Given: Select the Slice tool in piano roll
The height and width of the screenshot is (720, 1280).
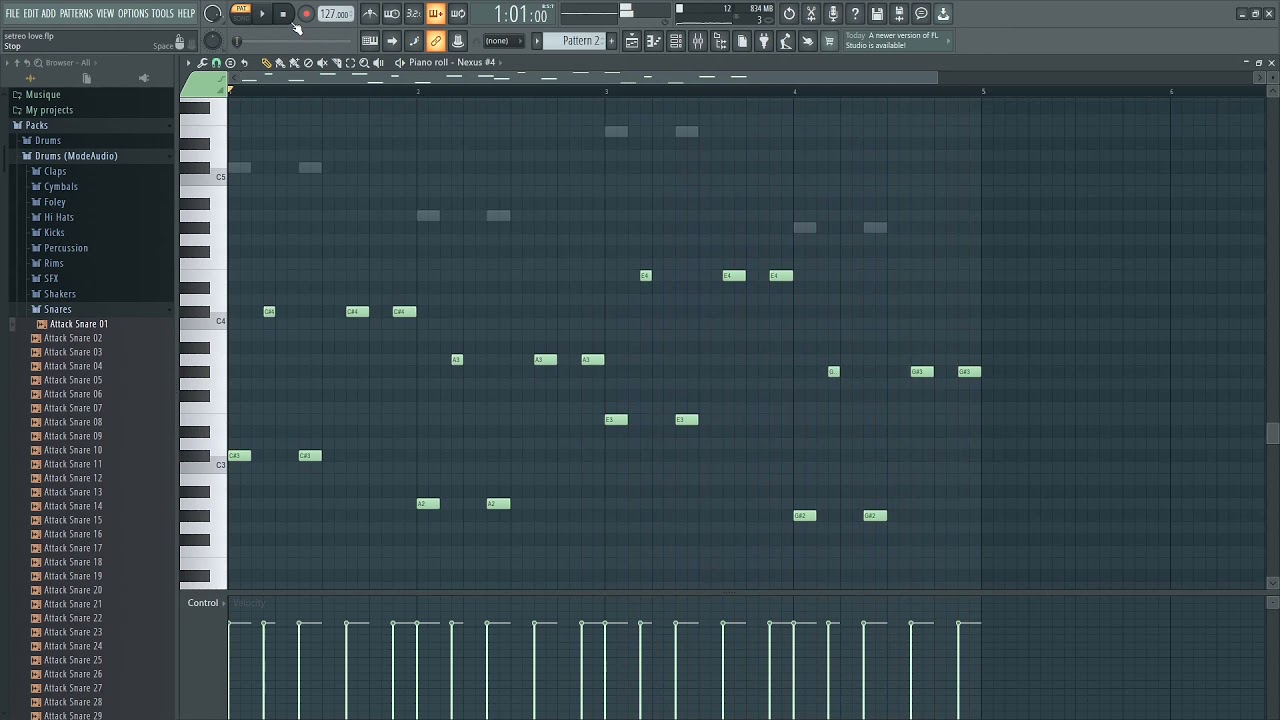Looking at the screenshot, I should [336, 62].
